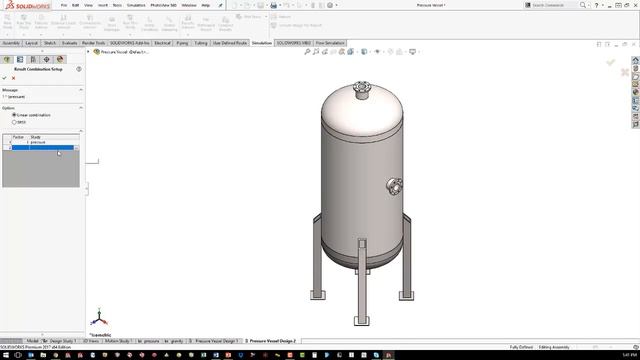The width and height of the screenshot is (640, 360).
Task: Click the Factor column header
Action: 20,137
